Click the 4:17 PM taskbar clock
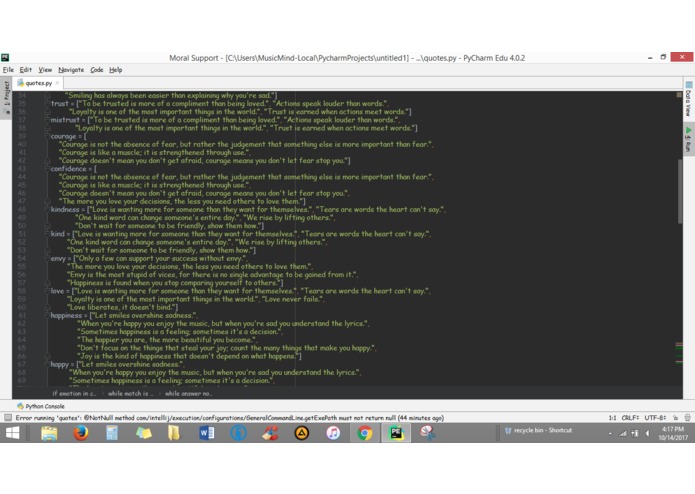 click(x=672, y=433)
